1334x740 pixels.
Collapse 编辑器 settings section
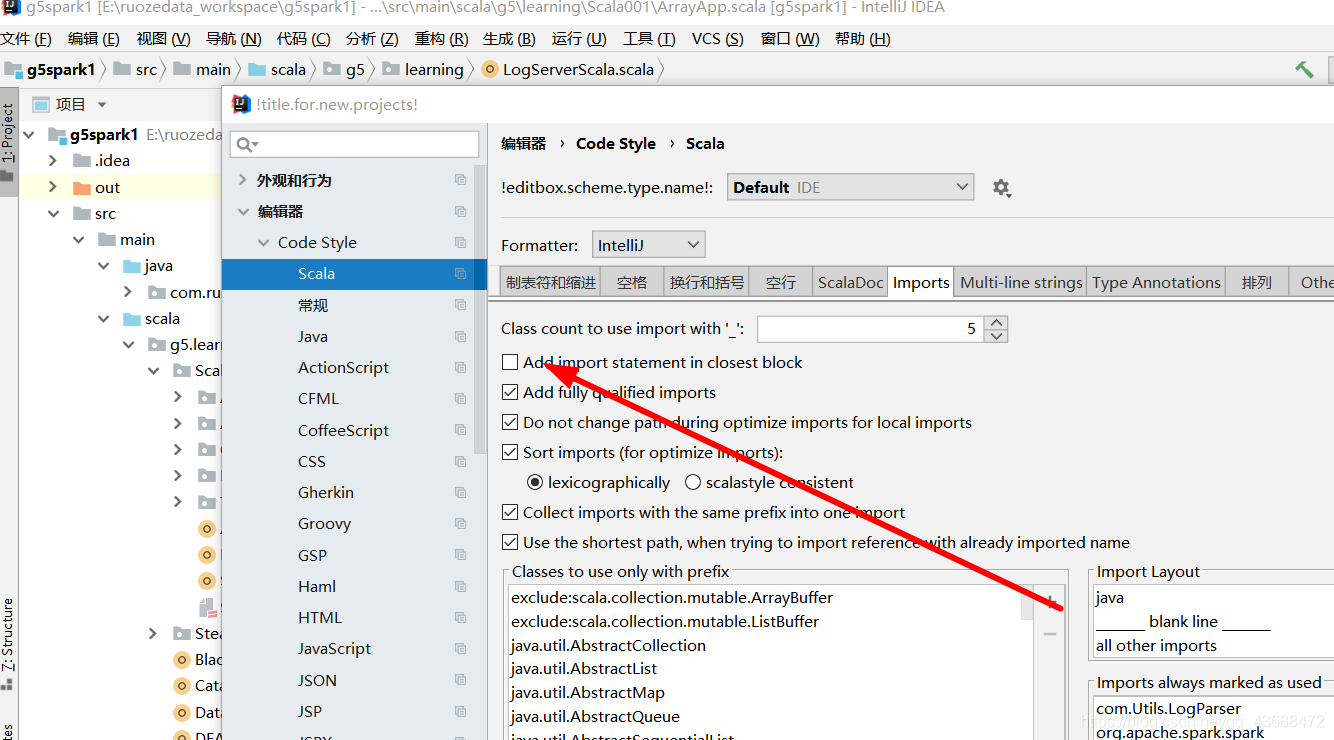(x=243, y=211)
